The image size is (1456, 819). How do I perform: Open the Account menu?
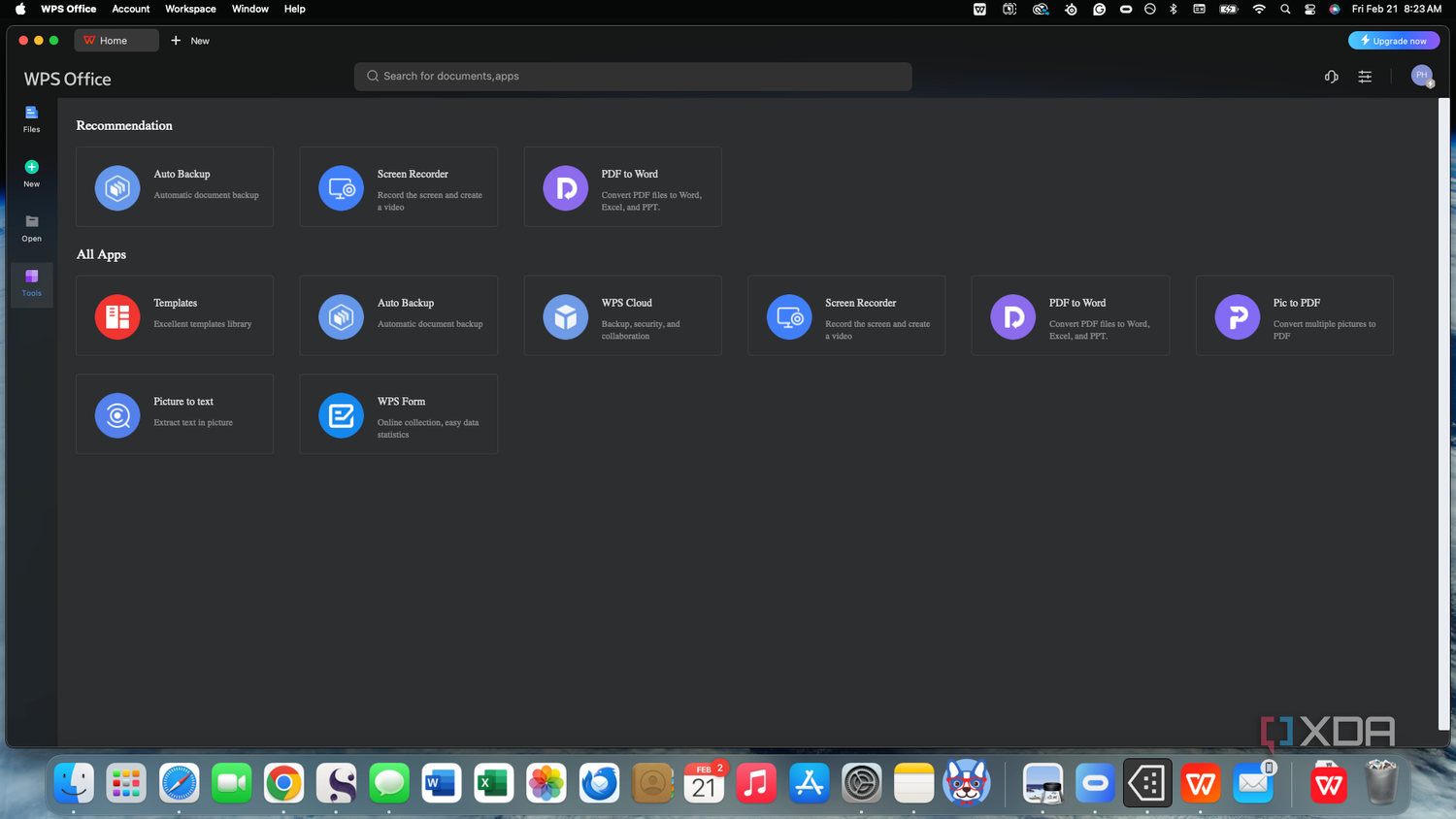131,9
